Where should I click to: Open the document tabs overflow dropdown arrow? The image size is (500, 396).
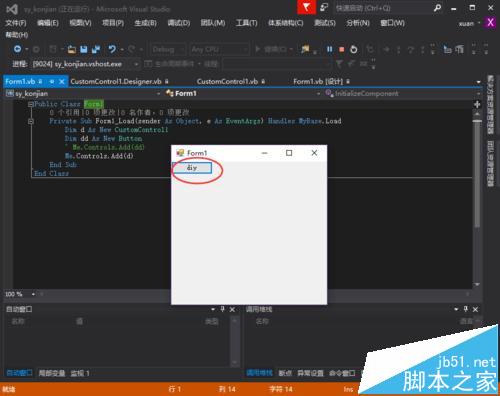point(479,82)
